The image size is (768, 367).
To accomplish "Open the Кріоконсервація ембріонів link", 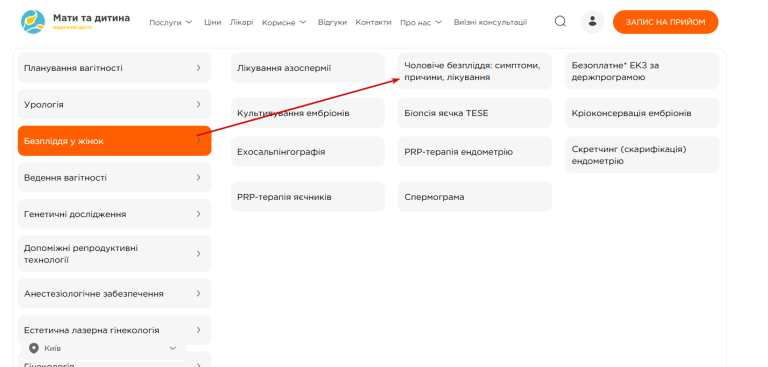I will pyautogui.click(x=642, y=113).
